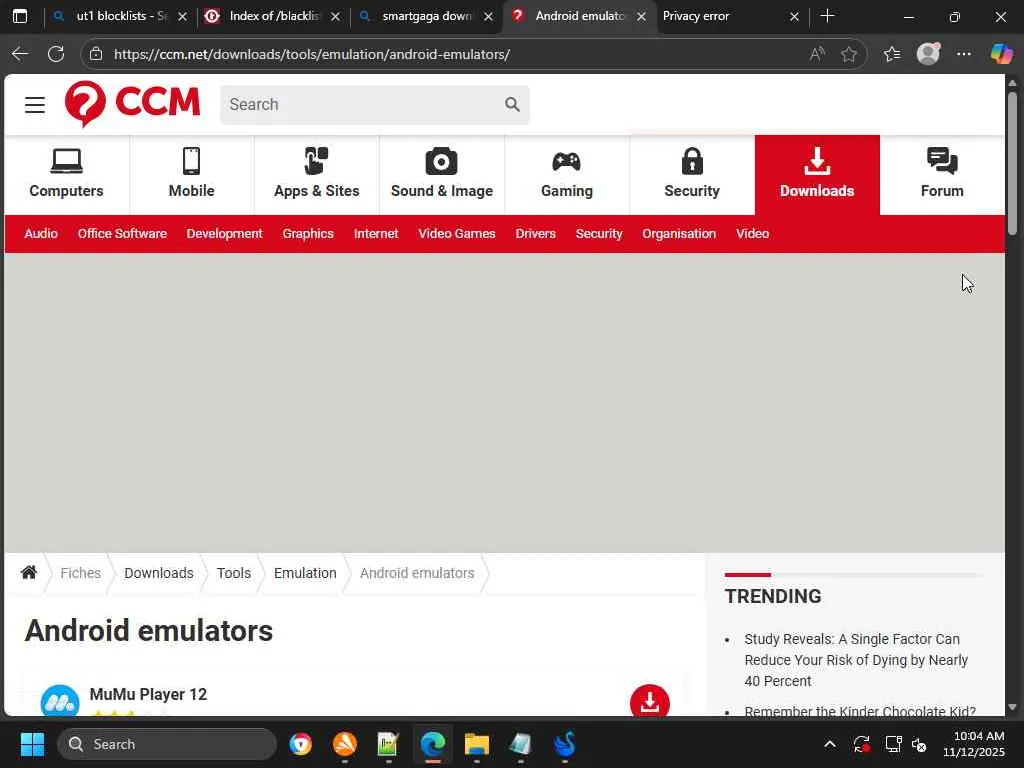Open Microsoft Edge from taskbar
The image size is (1024, 768).
(432, 744)
